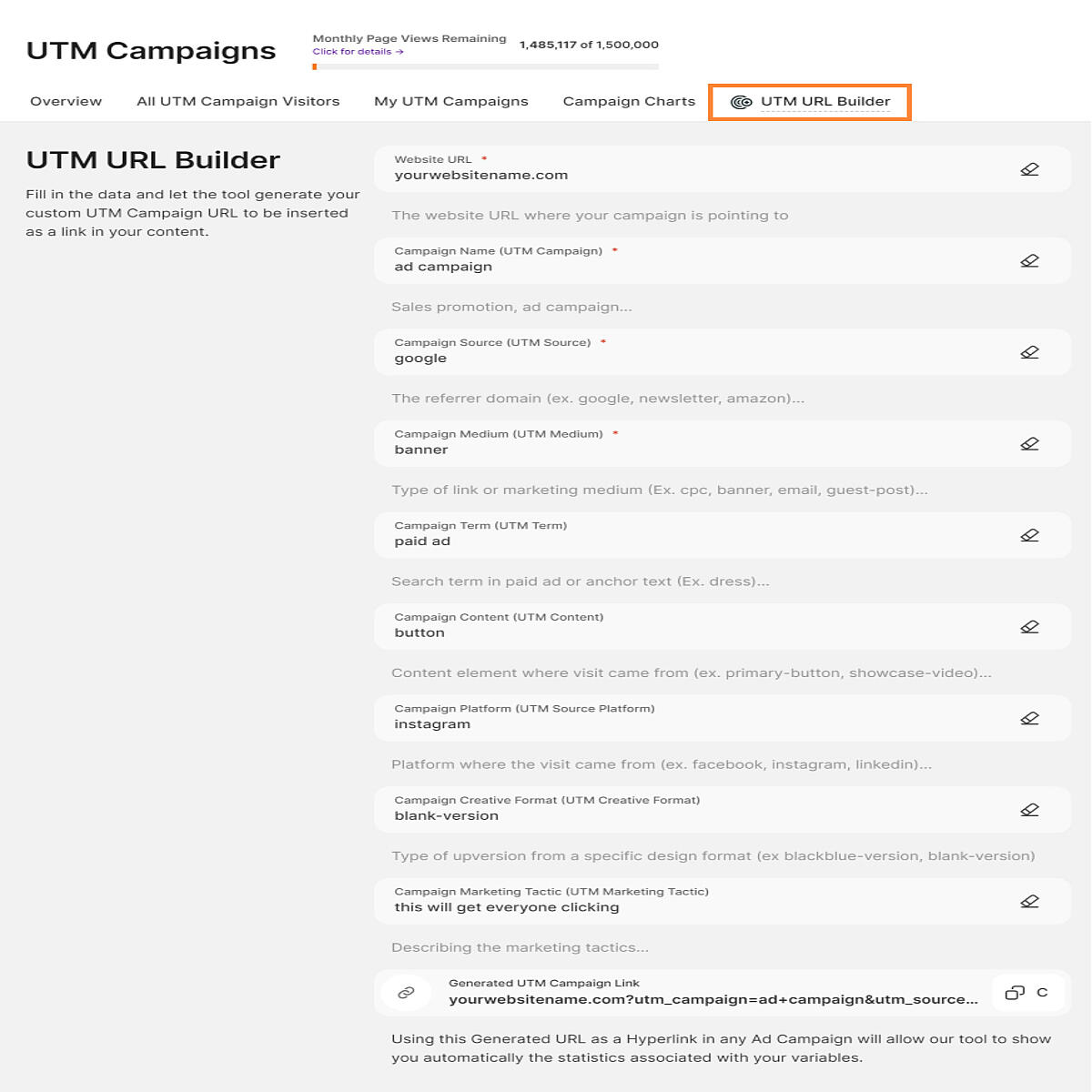Image resolution: width=1092 pixels, height=1092 pixels.
Task: Open Click for details link
Action: tap(358, 52)
